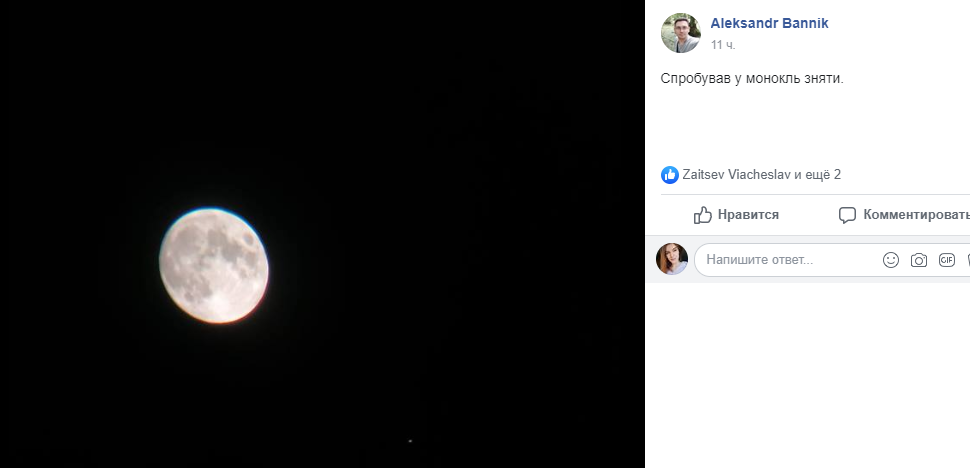
Task: Open the GIF picker icon
Action: tap(946, 260)
